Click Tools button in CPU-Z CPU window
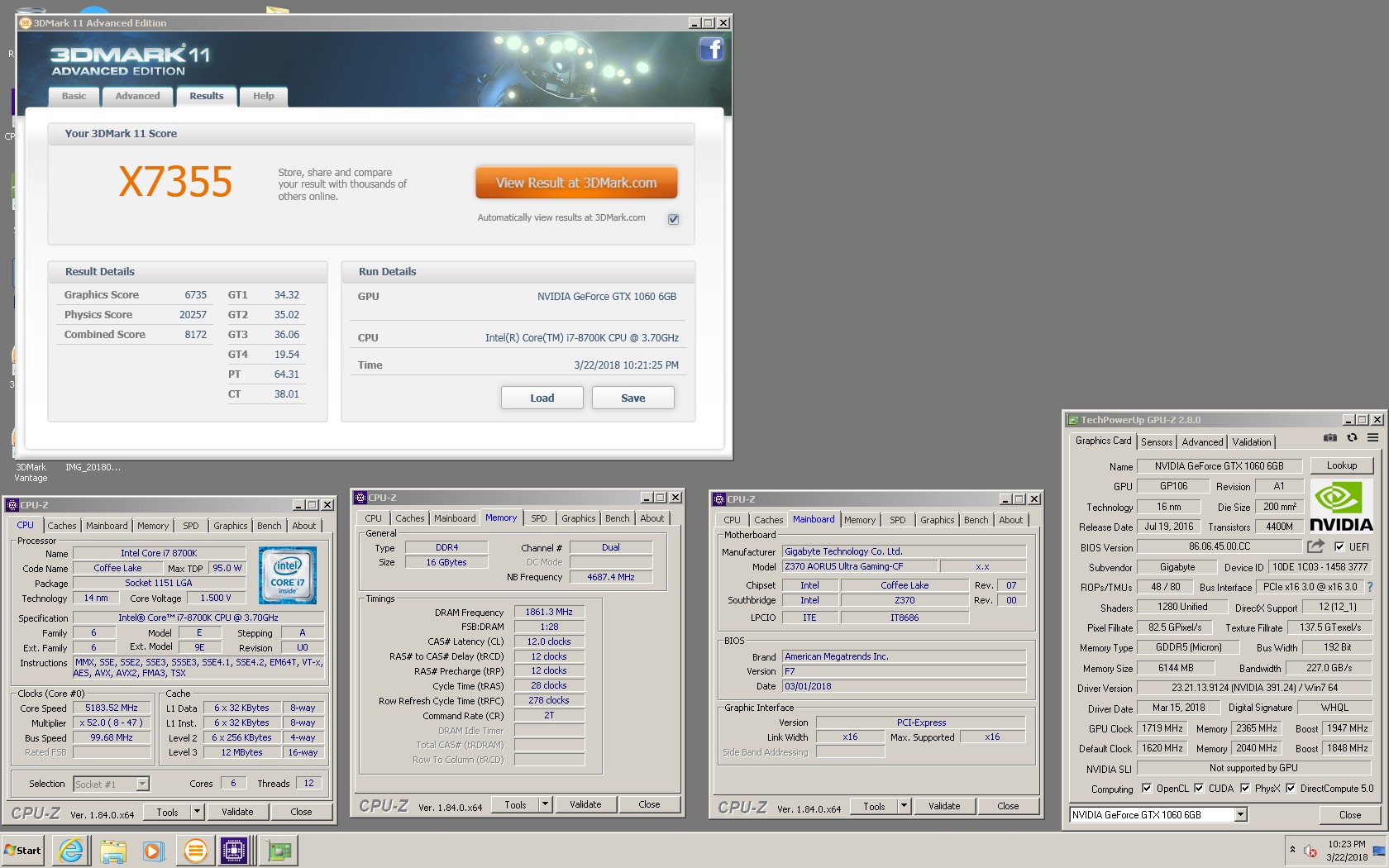 pyautogui.click(x=167, y=812)
